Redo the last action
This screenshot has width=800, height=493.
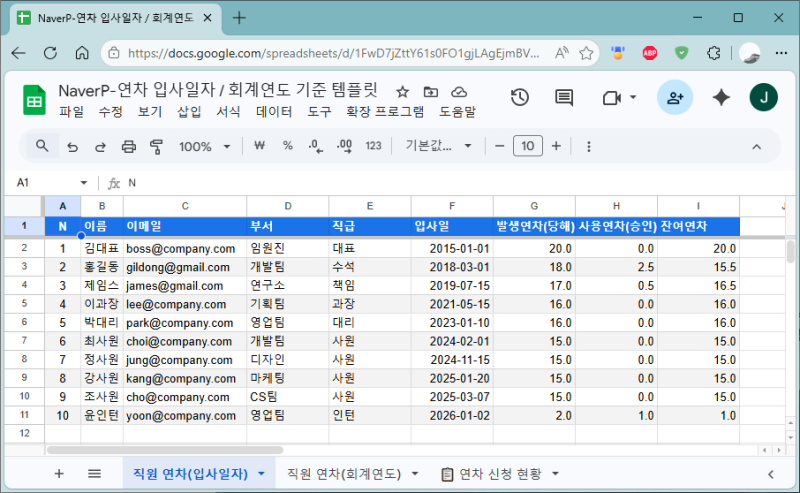(x=101, y=147)
